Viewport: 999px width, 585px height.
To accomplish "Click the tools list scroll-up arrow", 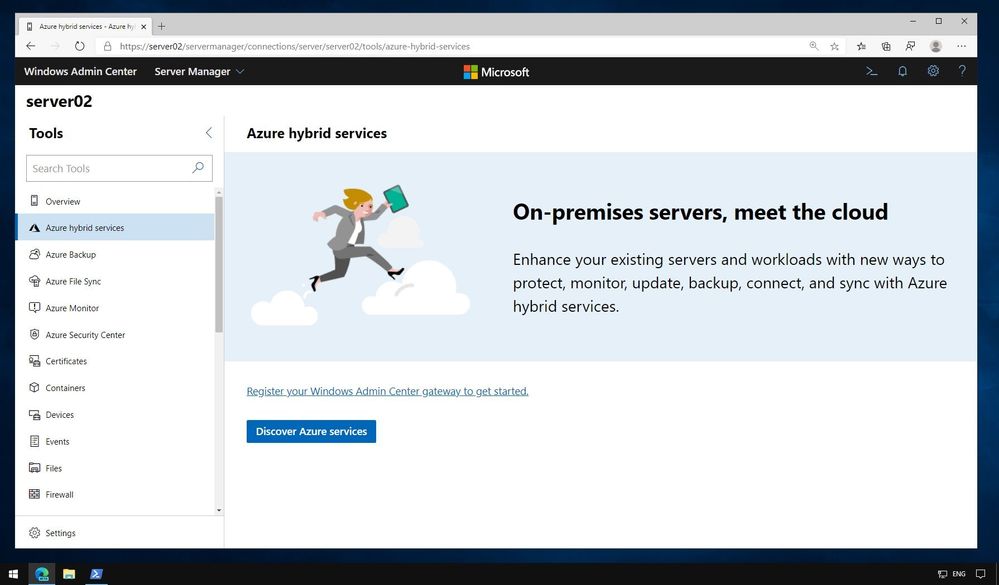I will (x=219, y=192).
